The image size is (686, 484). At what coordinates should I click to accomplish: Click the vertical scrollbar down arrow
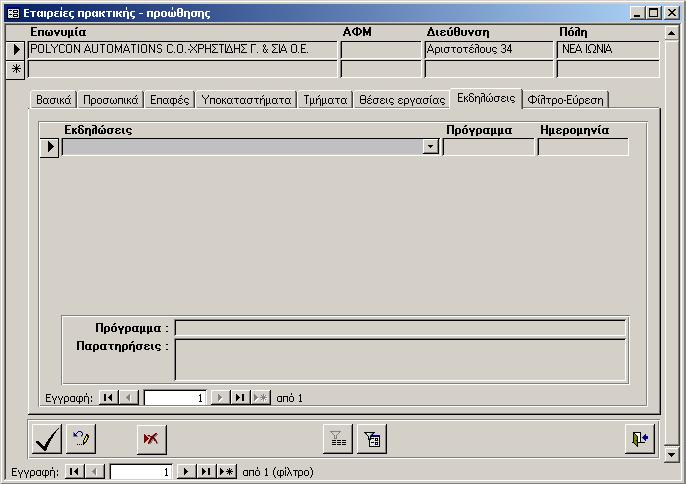point(672,455)
